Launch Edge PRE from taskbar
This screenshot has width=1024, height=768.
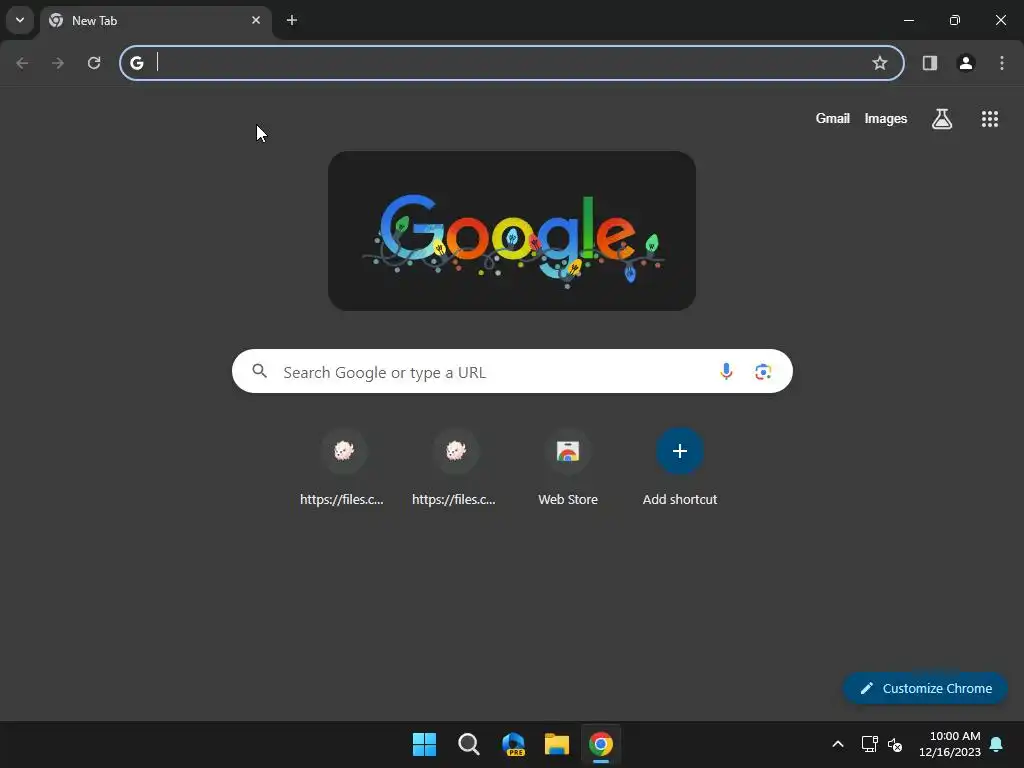pyautogui.click(x=513, y=744)
